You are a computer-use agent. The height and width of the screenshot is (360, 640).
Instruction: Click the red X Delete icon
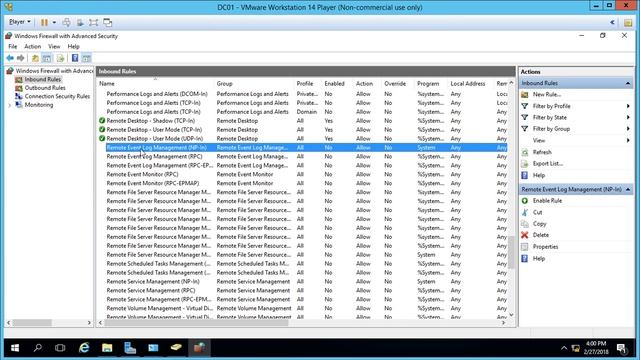pos(525,235)
